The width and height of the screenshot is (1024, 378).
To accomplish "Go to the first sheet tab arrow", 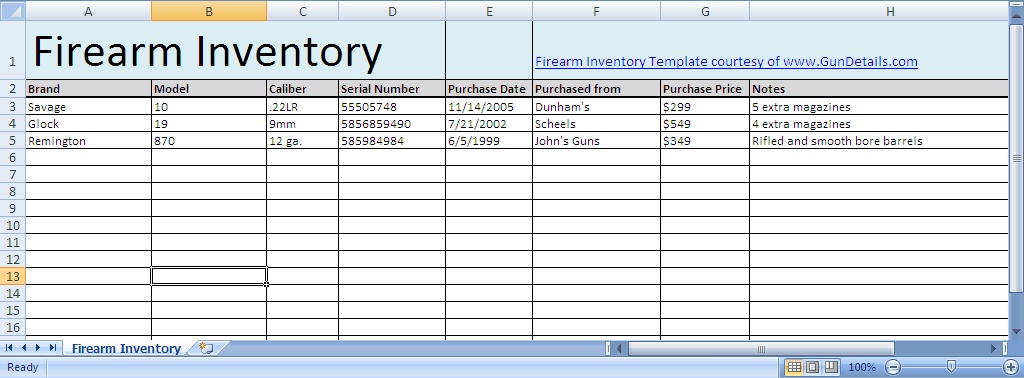I will [9, 348].
